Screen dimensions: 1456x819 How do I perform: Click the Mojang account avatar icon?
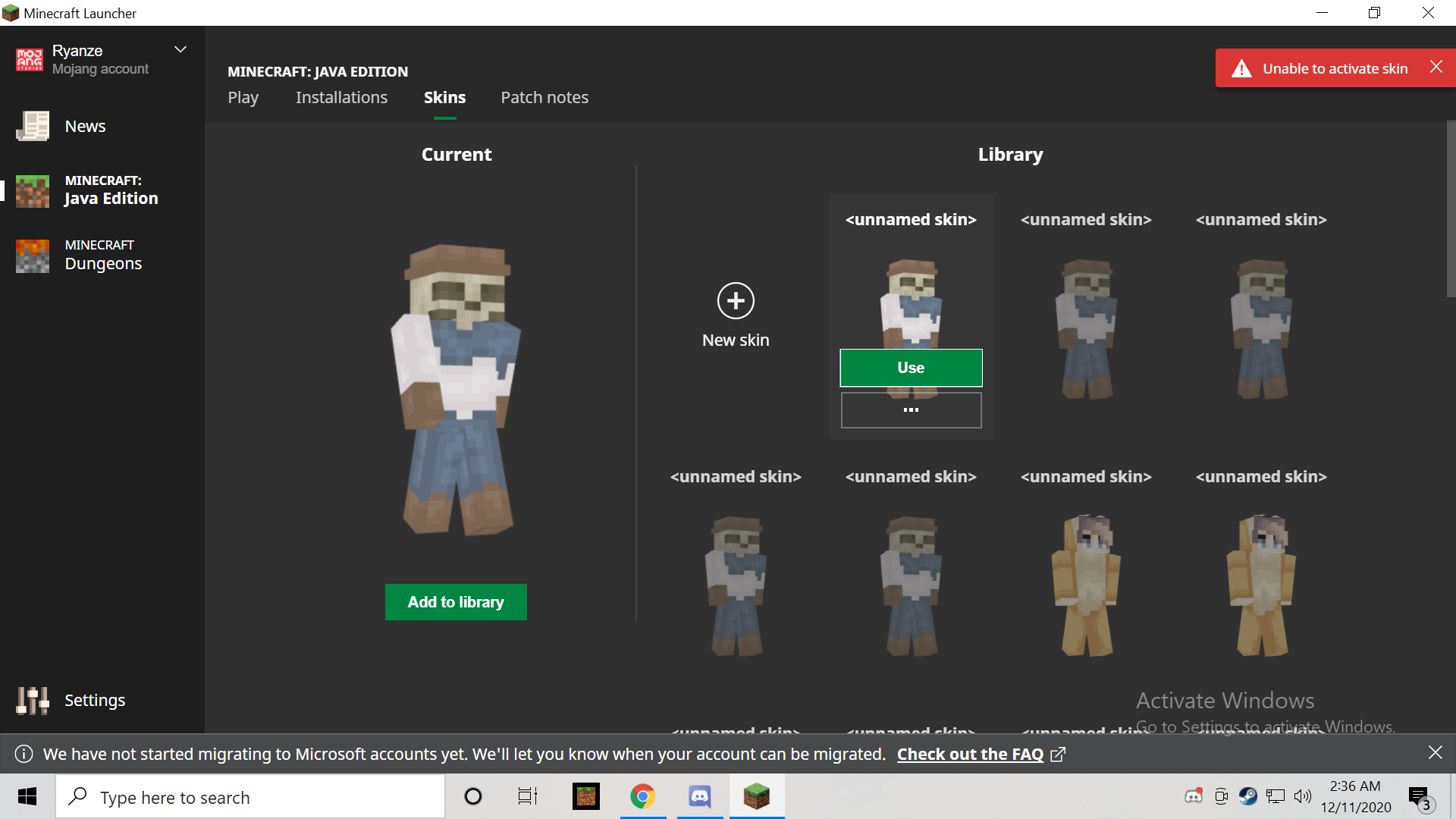point(30,59)
